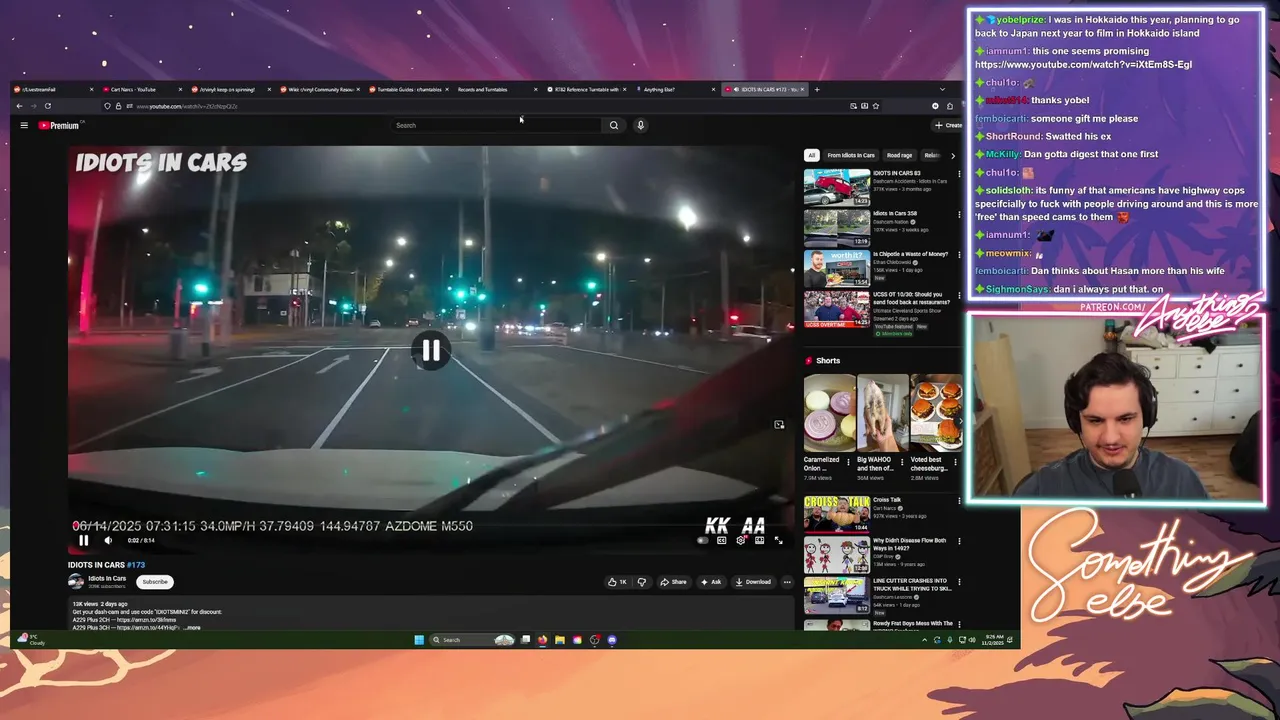
Task: Open taskbar weather widget
Action: click(30, 640)
